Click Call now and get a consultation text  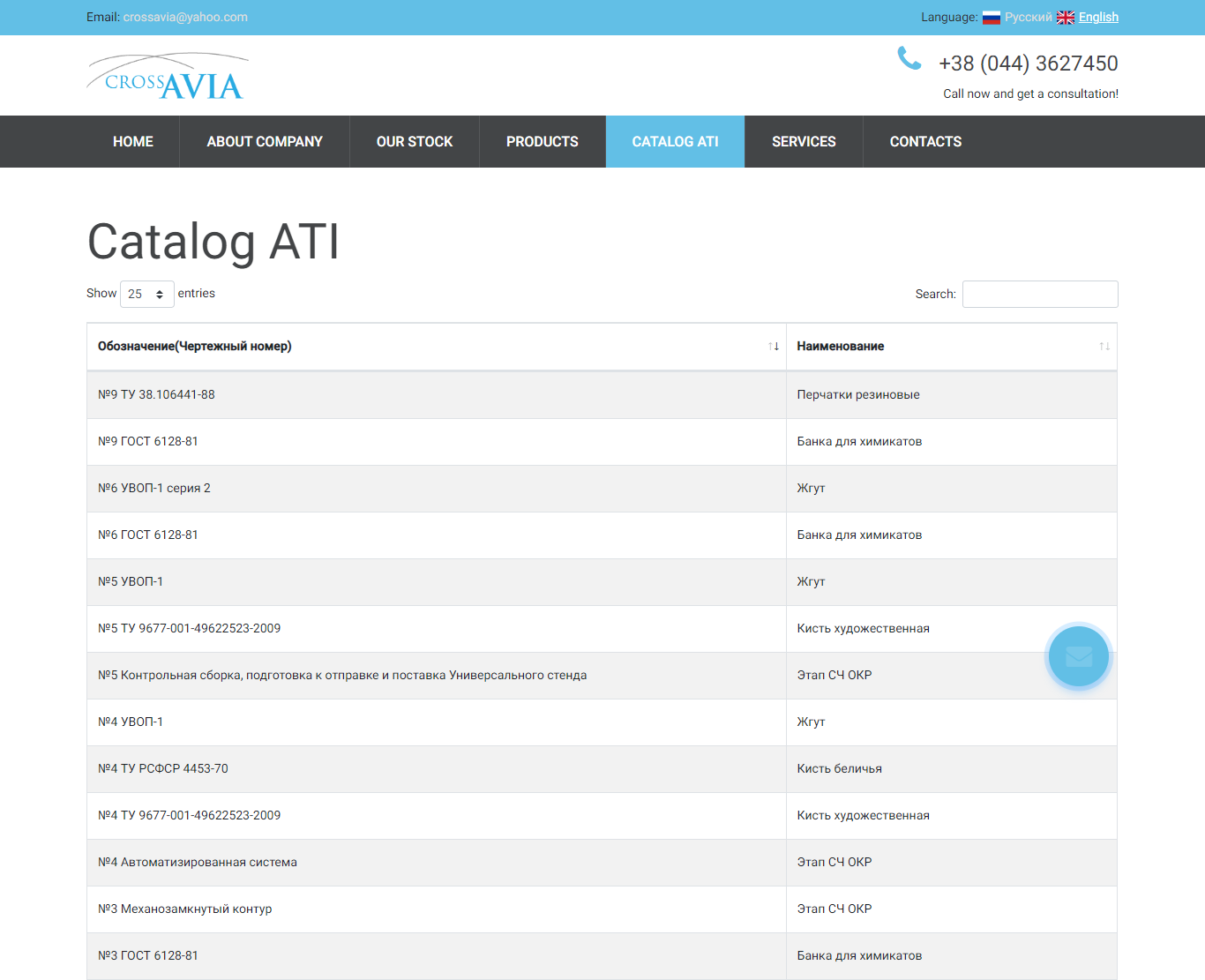pos(1030,94)
